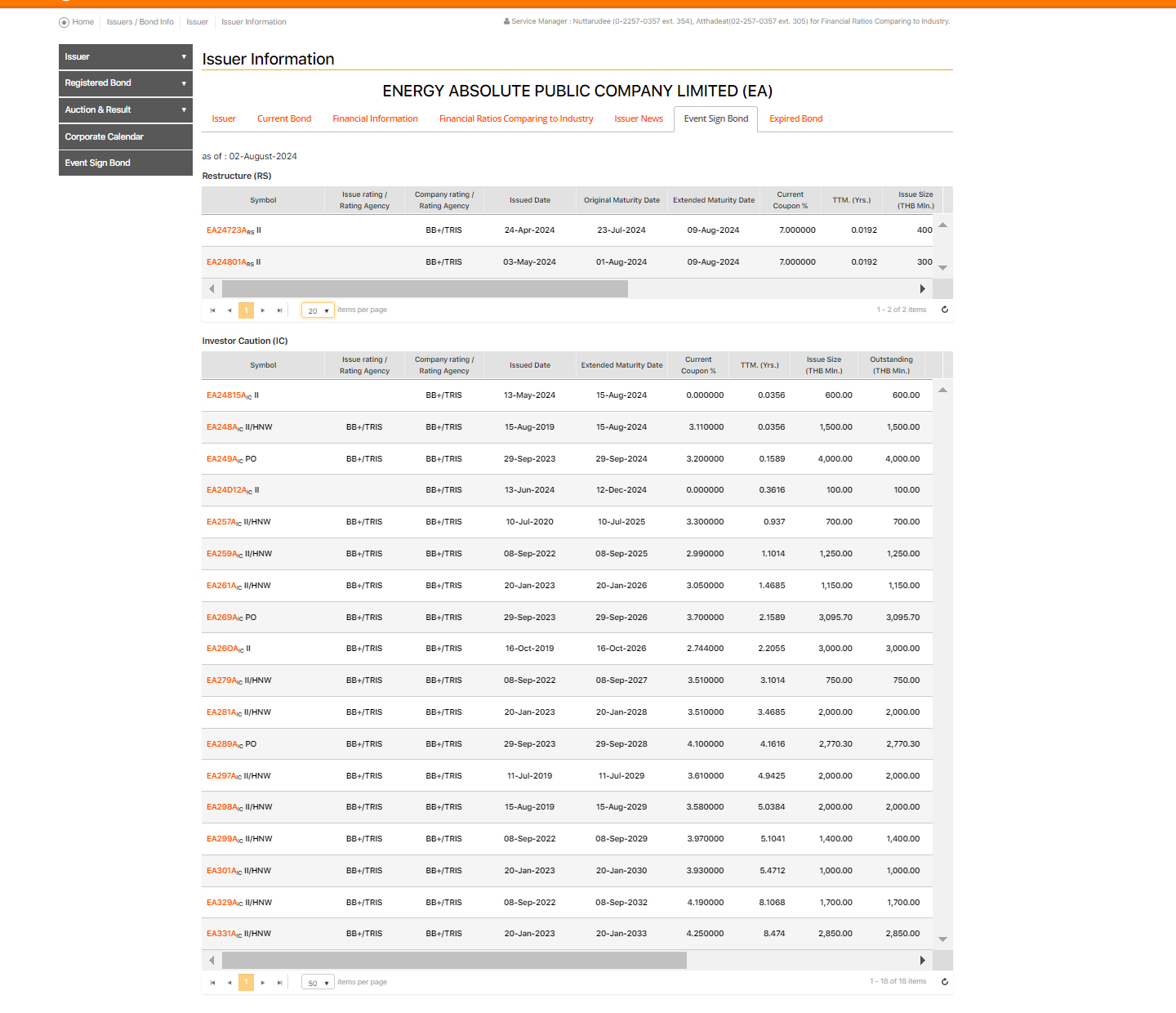1176x1013 pixels.
Task: Switch to the Financial Information tab
Action: 375,119
